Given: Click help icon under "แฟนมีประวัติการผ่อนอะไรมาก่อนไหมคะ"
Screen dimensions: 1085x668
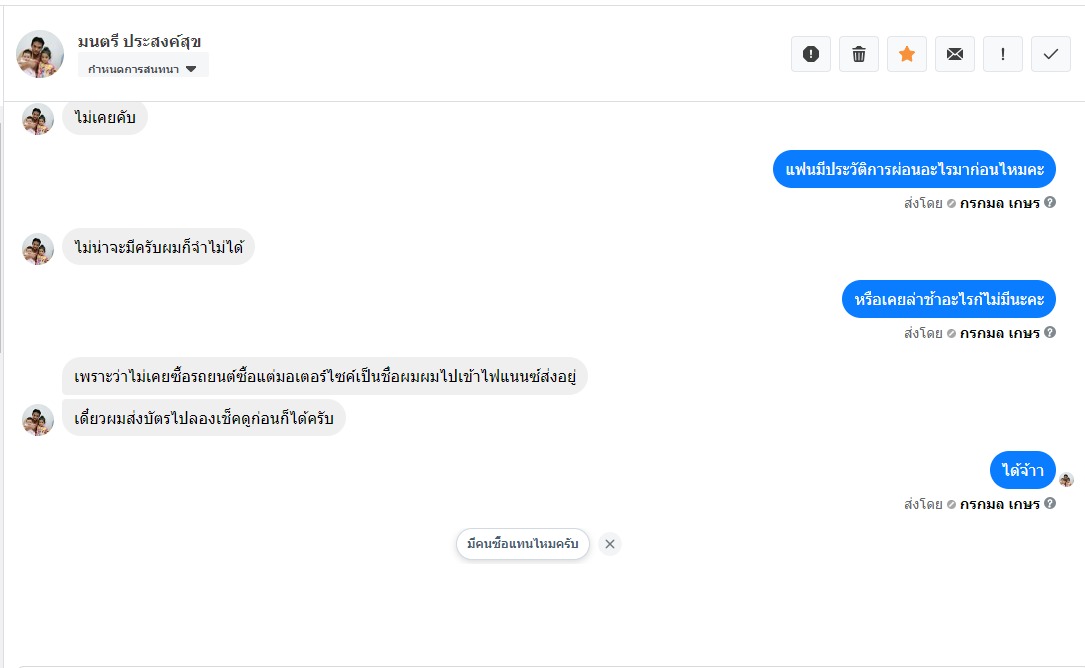Looking at the screenshot, I should tap(1050, 202).
